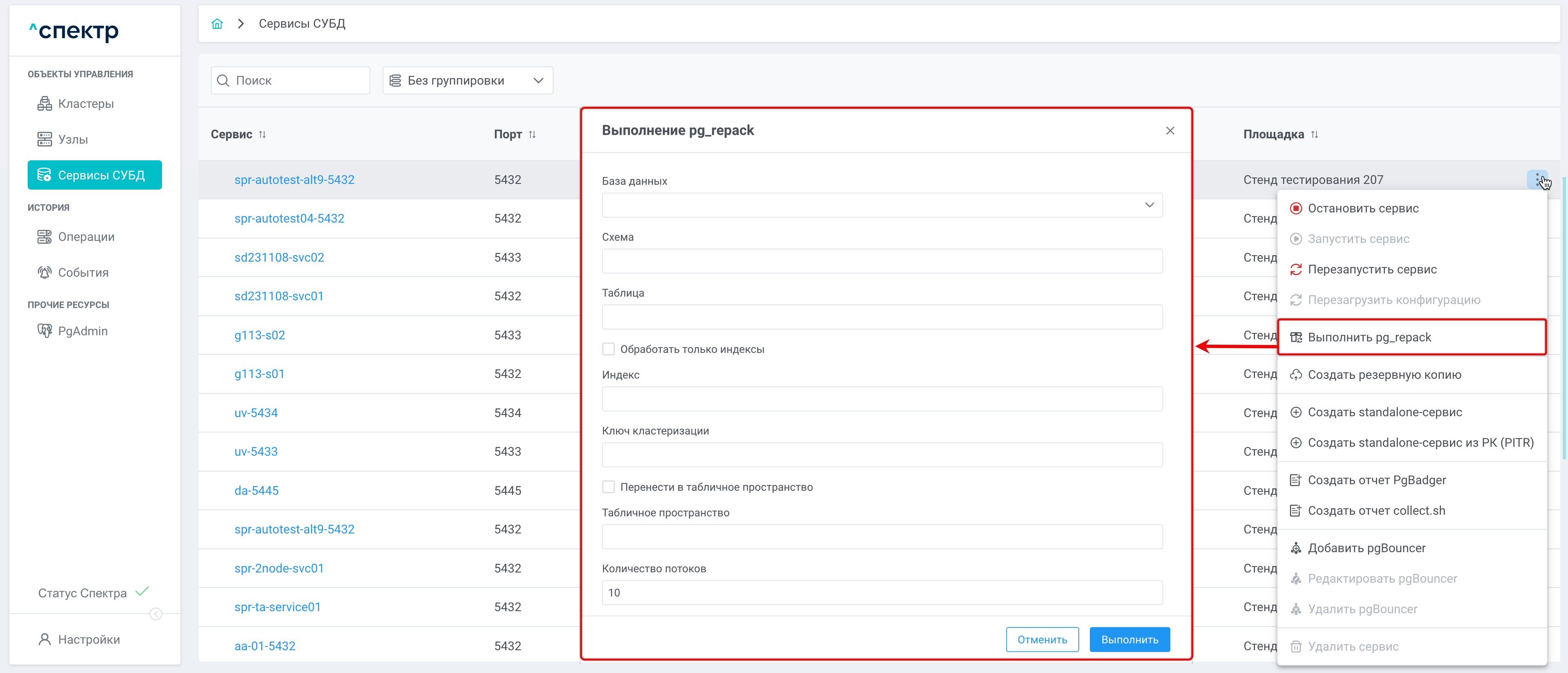Screen dimensions: 1568x673
Task: Open the spr-autotest04-5432 service link
Action: [x=289, y=219]
